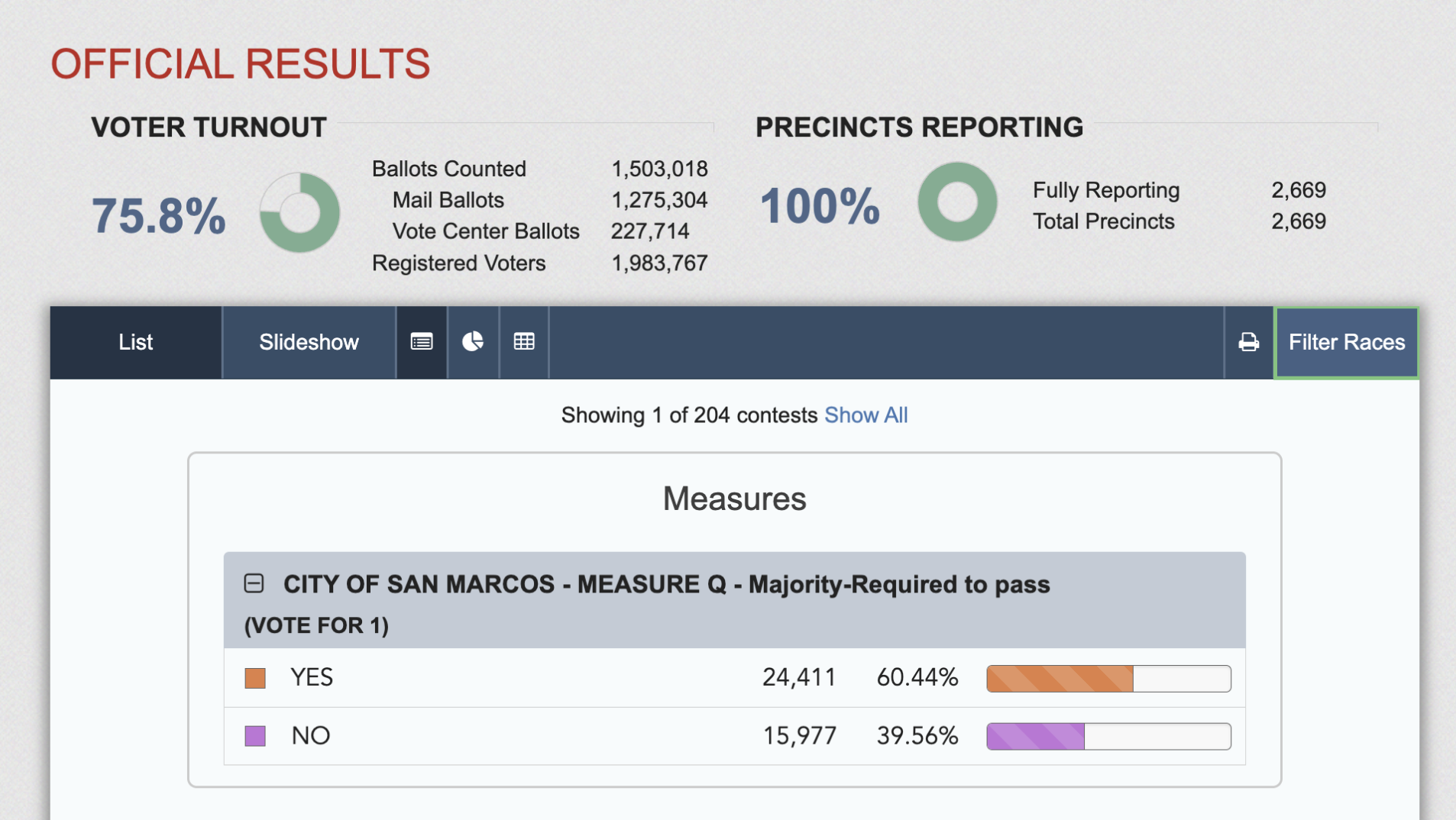Click the precincts reporting donut chart
This screenshot has width=1456, height=820.
pos(956,203)
